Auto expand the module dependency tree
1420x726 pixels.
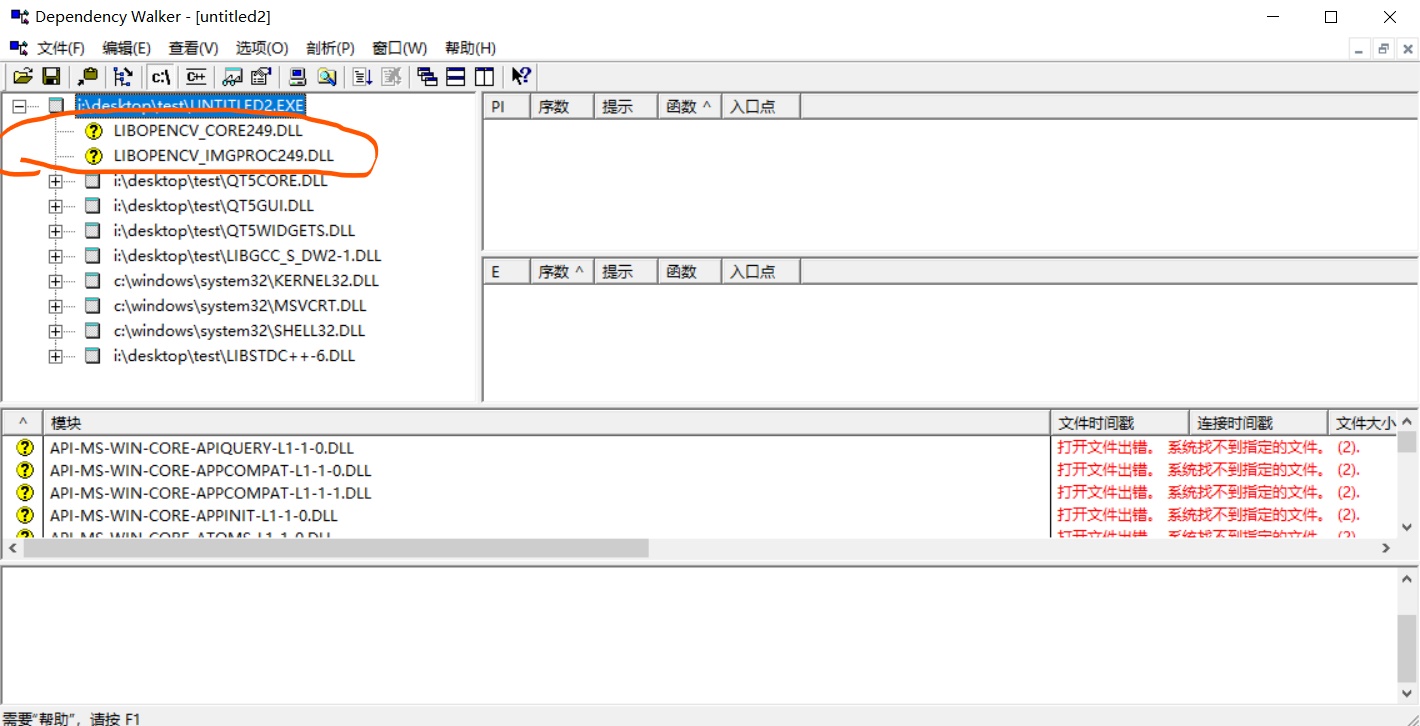pyautogui.click(x=123, y=76)
